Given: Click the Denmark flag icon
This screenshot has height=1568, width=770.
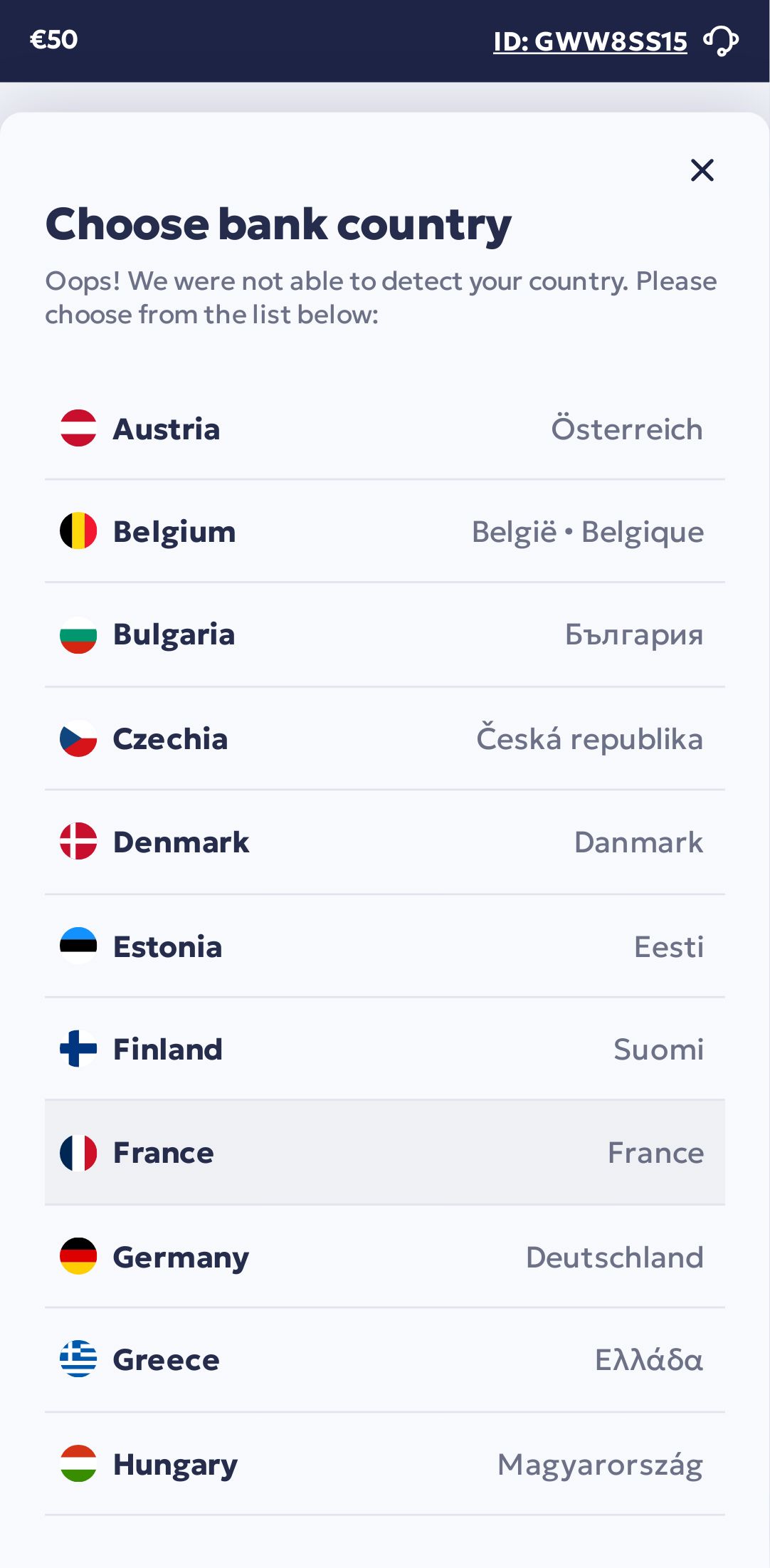Looking at the screenshot, I should (78, 842).
